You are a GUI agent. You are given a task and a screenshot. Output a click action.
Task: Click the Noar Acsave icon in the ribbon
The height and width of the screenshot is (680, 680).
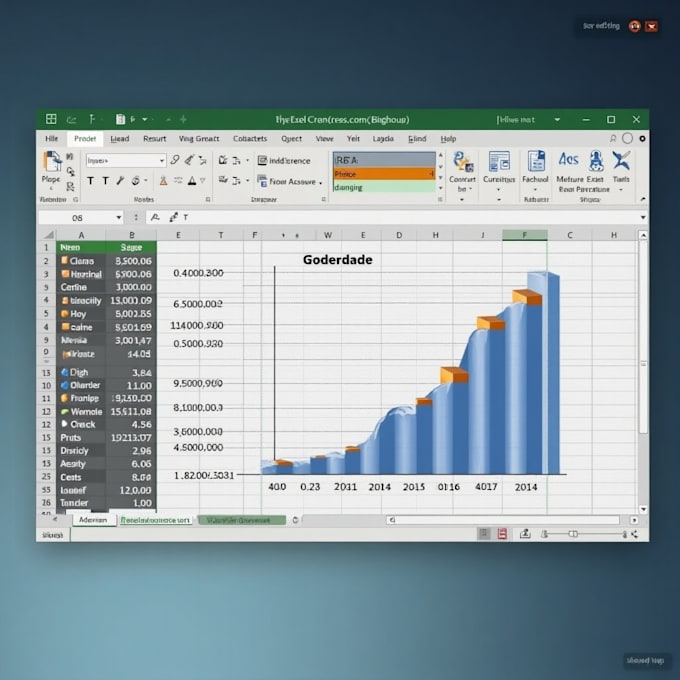tap(262, 181)
